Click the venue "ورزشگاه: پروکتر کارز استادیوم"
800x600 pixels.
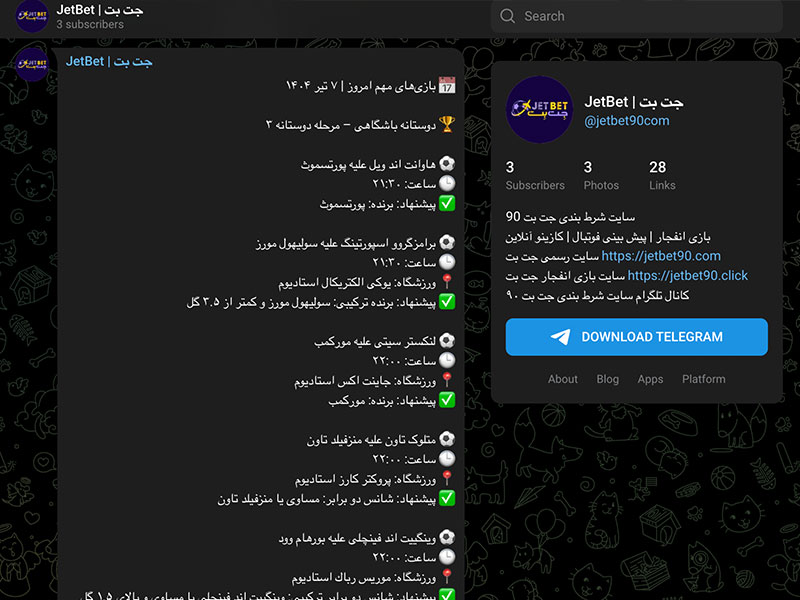pyautogui.click(x=365, y=480)
